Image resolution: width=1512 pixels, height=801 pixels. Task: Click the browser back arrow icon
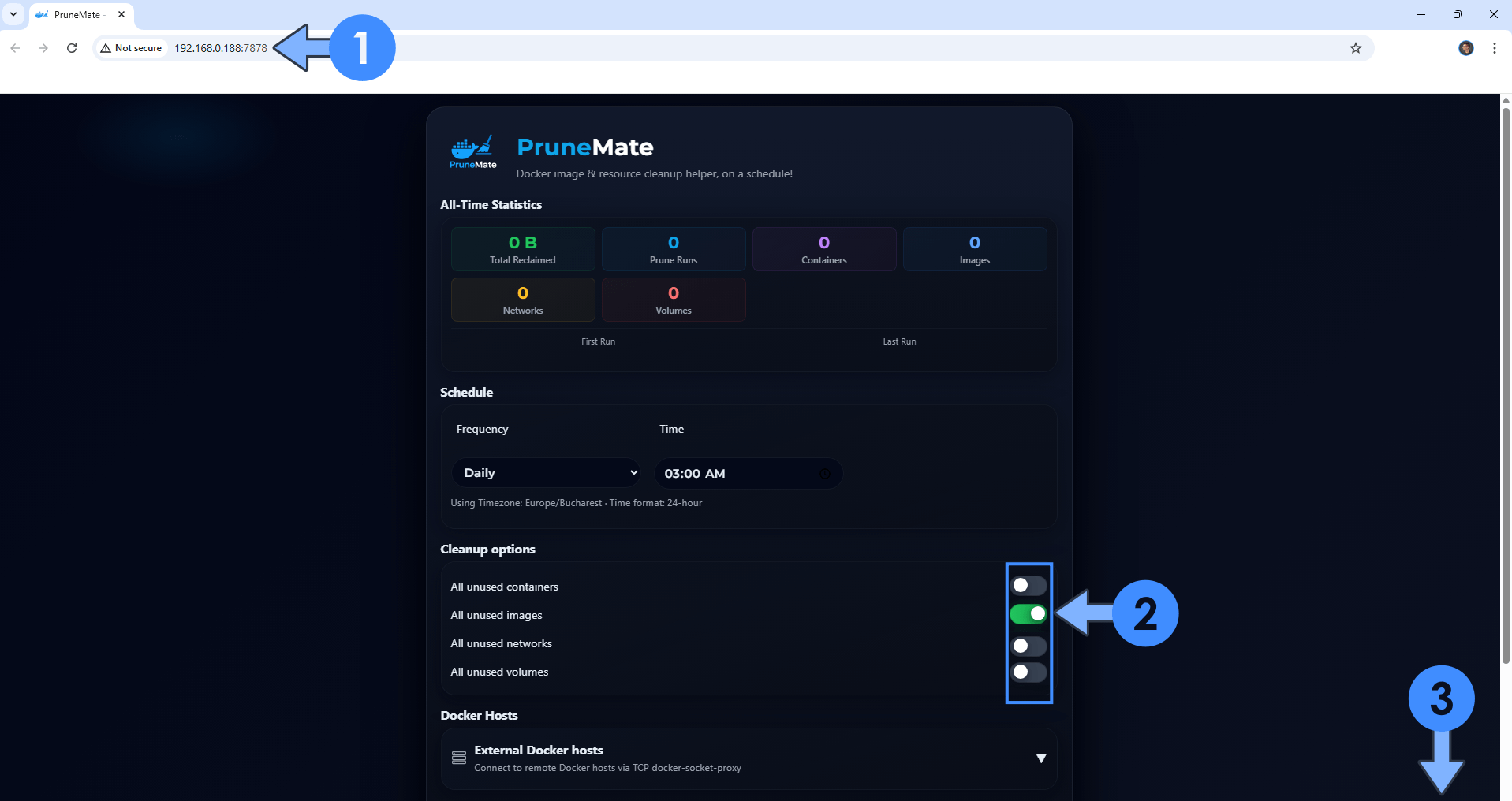[15, 48]
